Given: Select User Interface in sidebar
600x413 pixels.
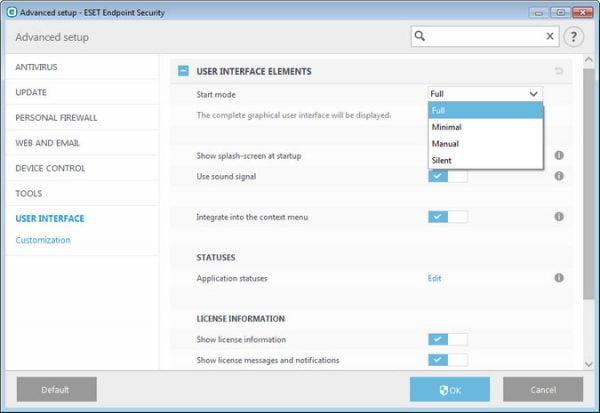Looking at the screenshot, I should point(50,219).
